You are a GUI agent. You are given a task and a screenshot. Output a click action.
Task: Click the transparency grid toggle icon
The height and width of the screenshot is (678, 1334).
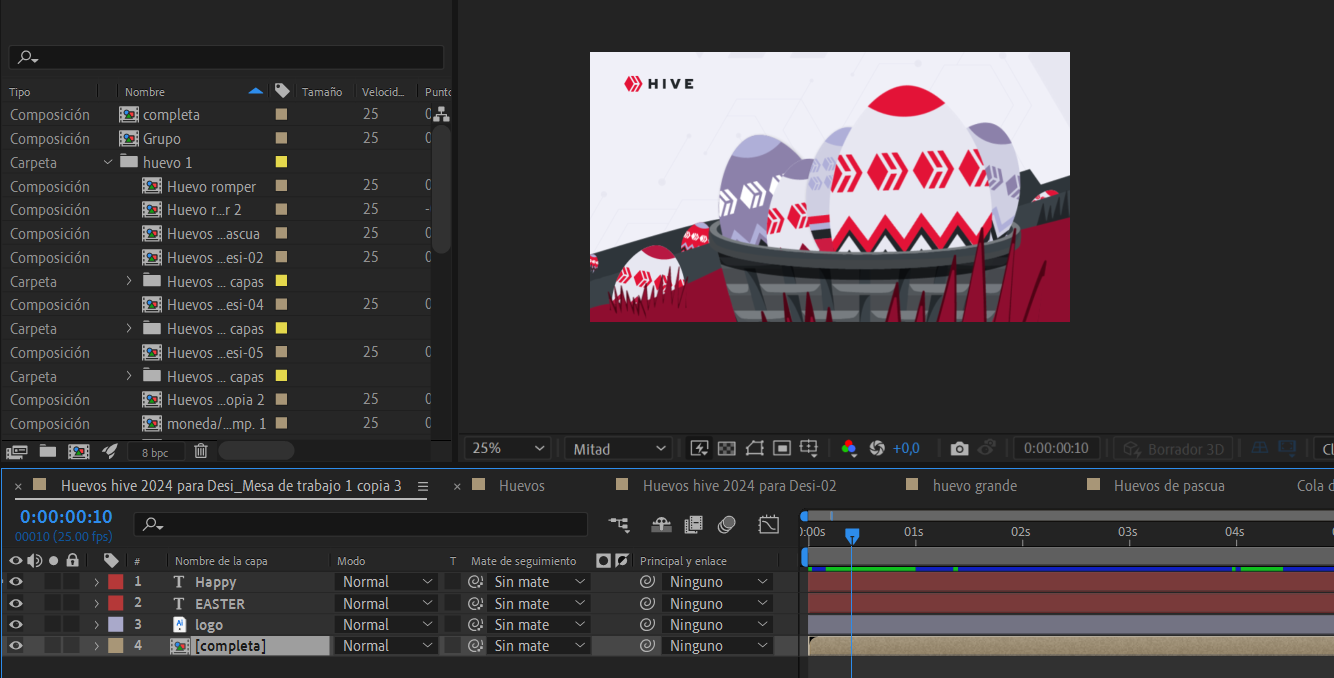[x=727, y=449]
